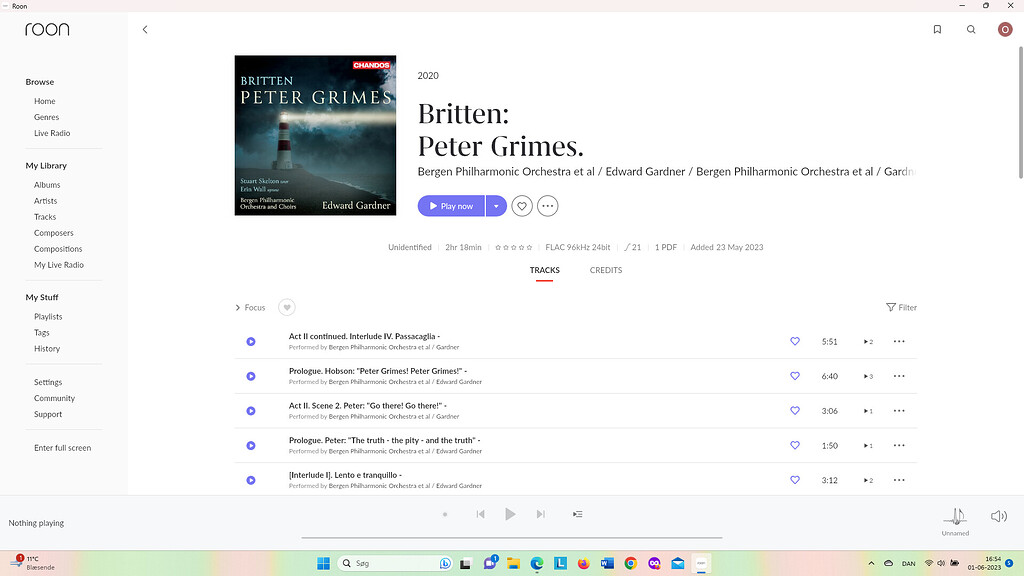Go back using the back arrow

point(145,29)
